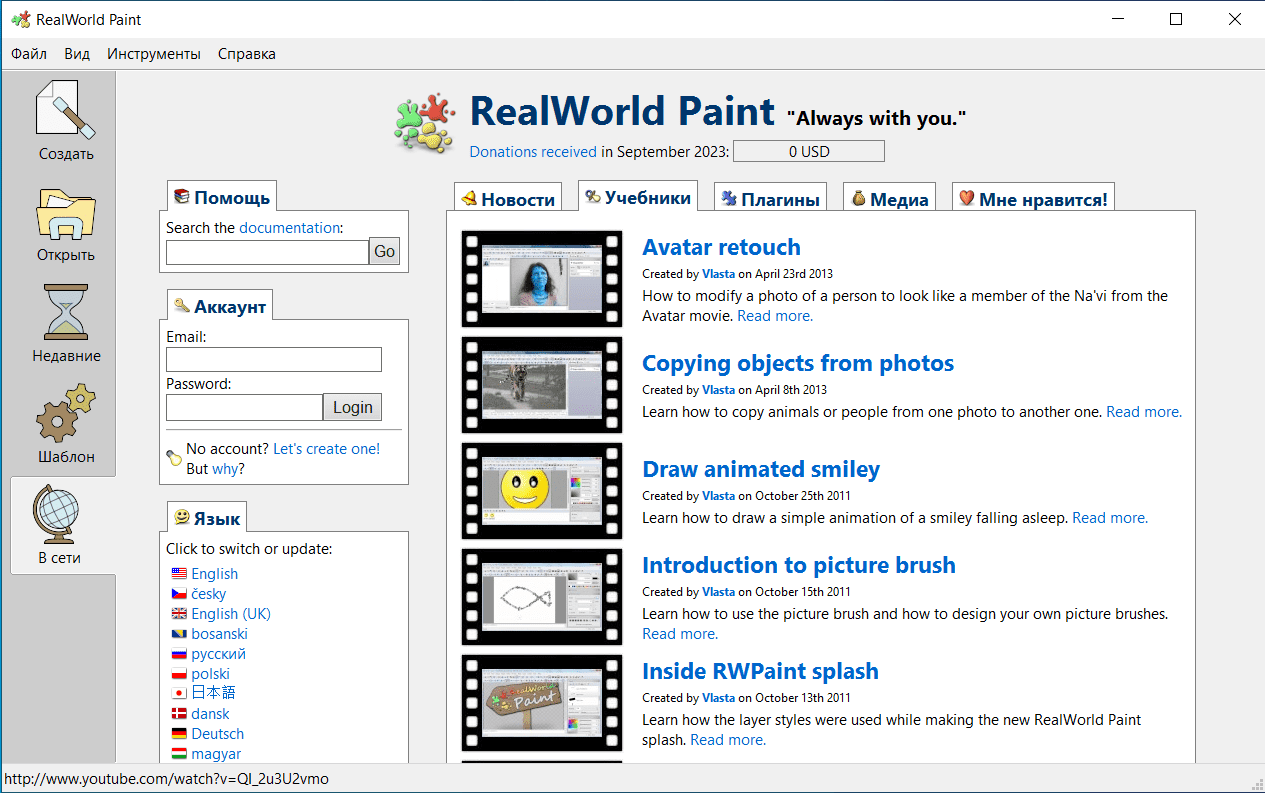Click the Login button
The image size is (1265, 793).
click(x=352, y=407)
